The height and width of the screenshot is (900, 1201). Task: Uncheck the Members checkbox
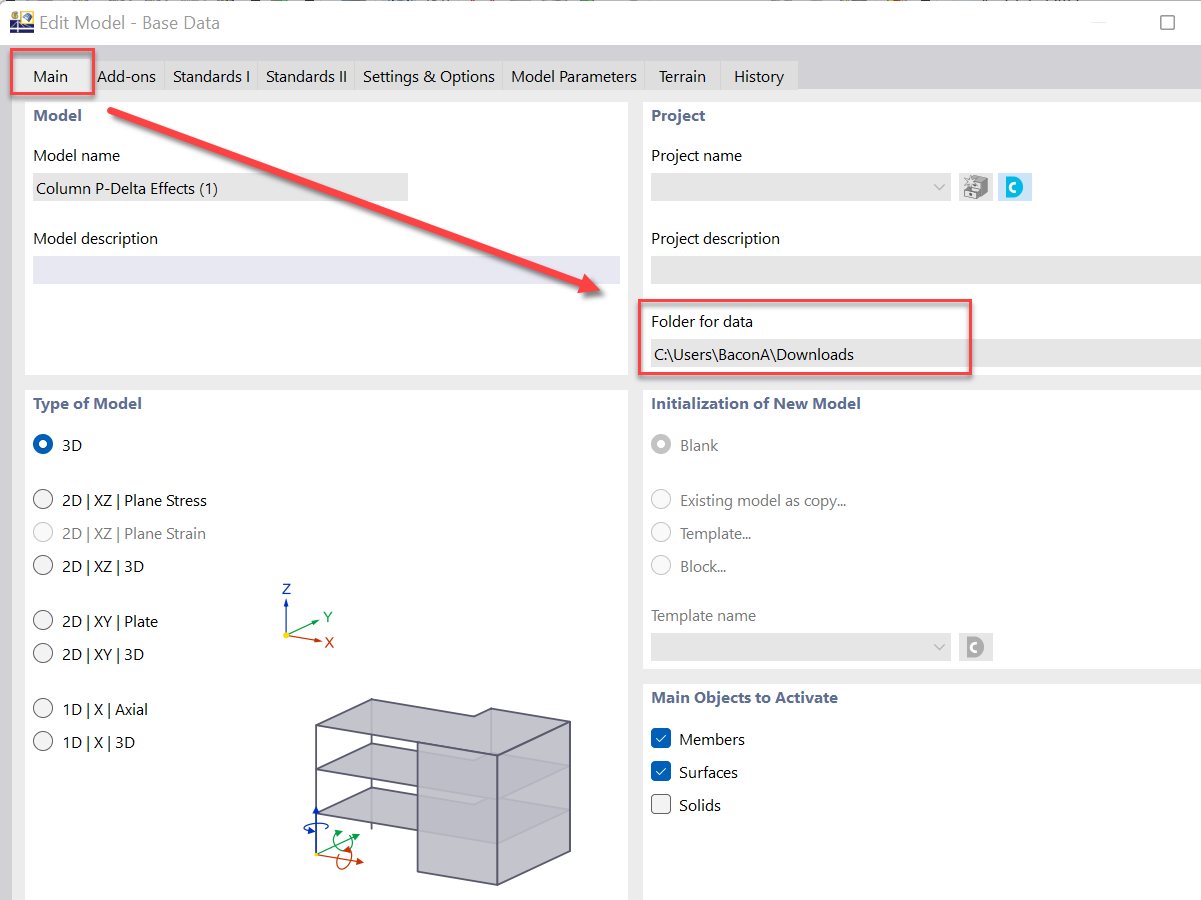[x=661, y=739]
